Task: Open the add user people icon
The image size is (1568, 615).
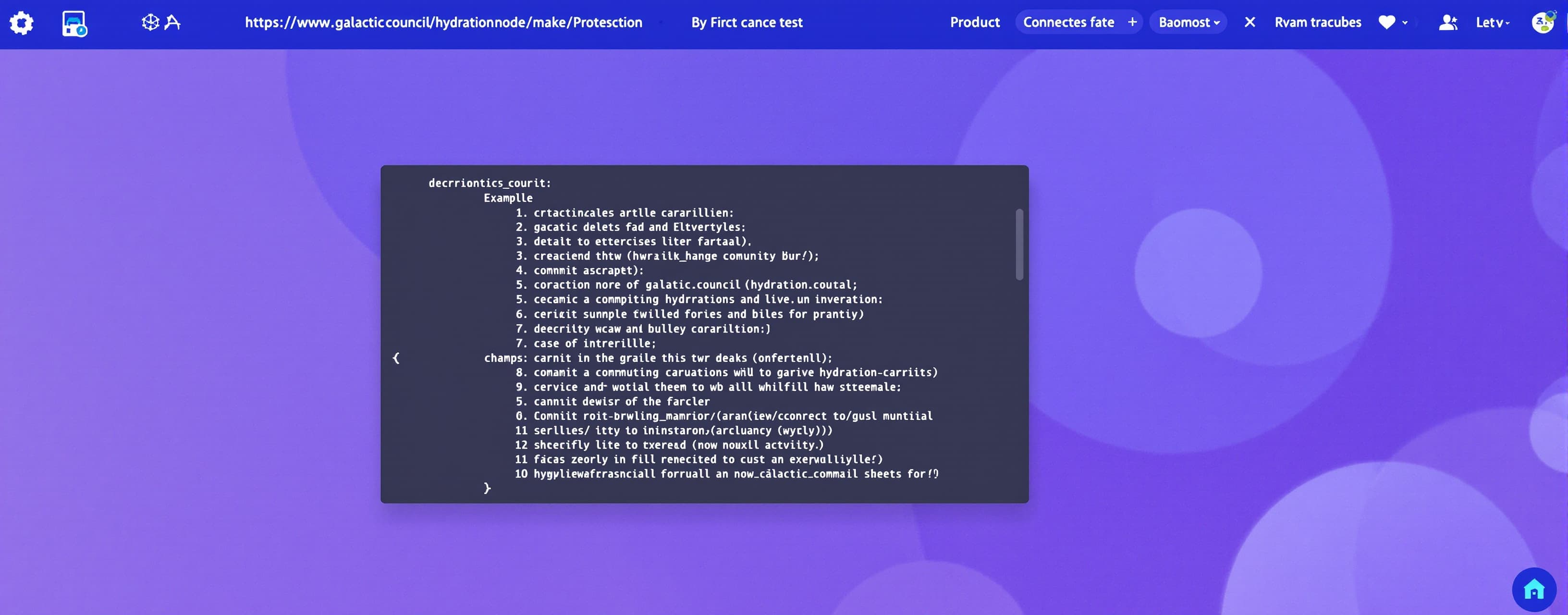Action: point(1448,23)
